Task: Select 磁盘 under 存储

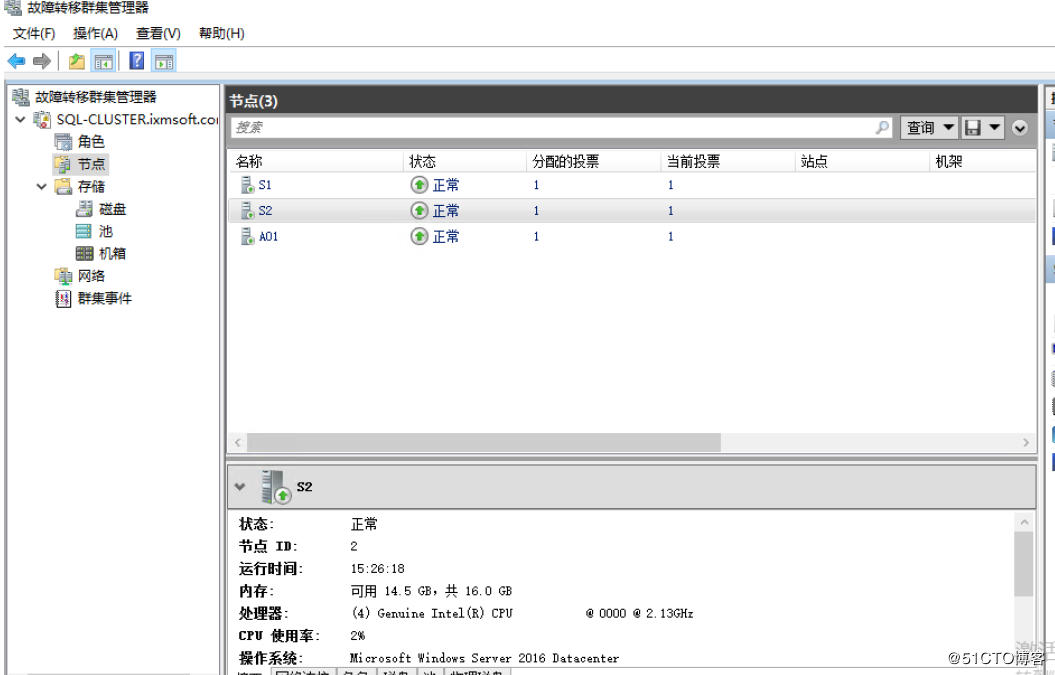Action: tap(112, 209)
